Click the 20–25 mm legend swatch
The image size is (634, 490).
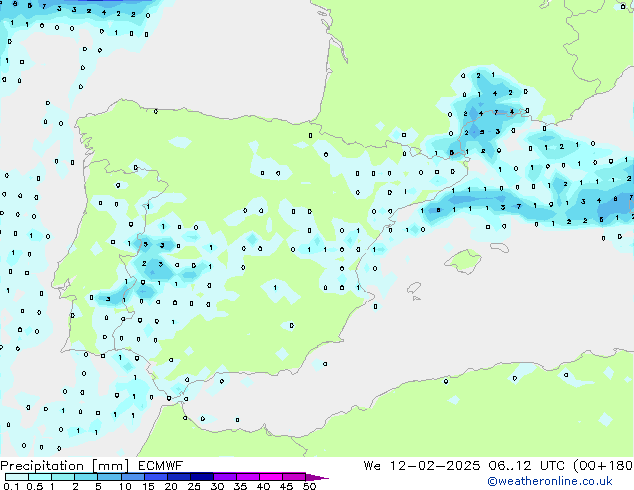[178, 477]
